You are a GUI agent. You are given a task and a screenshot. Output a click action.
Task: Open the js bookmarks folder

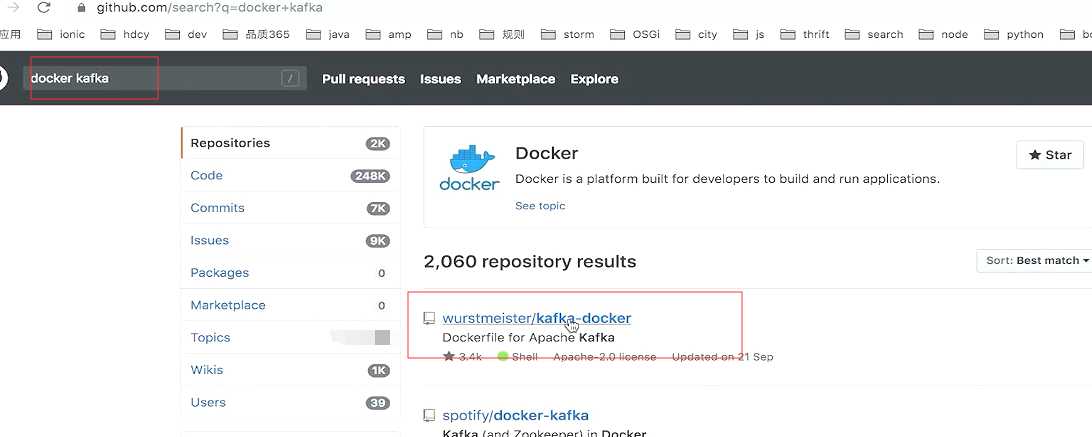coord(749,34)
